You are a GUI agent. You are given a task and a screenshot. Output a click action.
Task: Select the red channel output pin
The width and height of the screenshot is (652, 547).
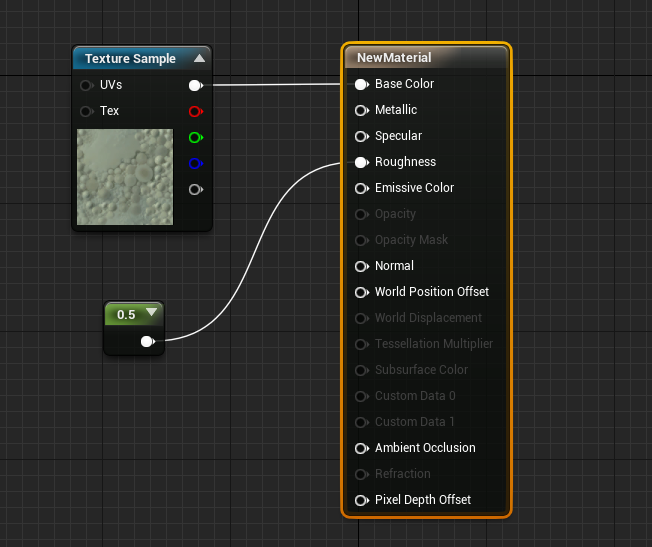[195, 111]
